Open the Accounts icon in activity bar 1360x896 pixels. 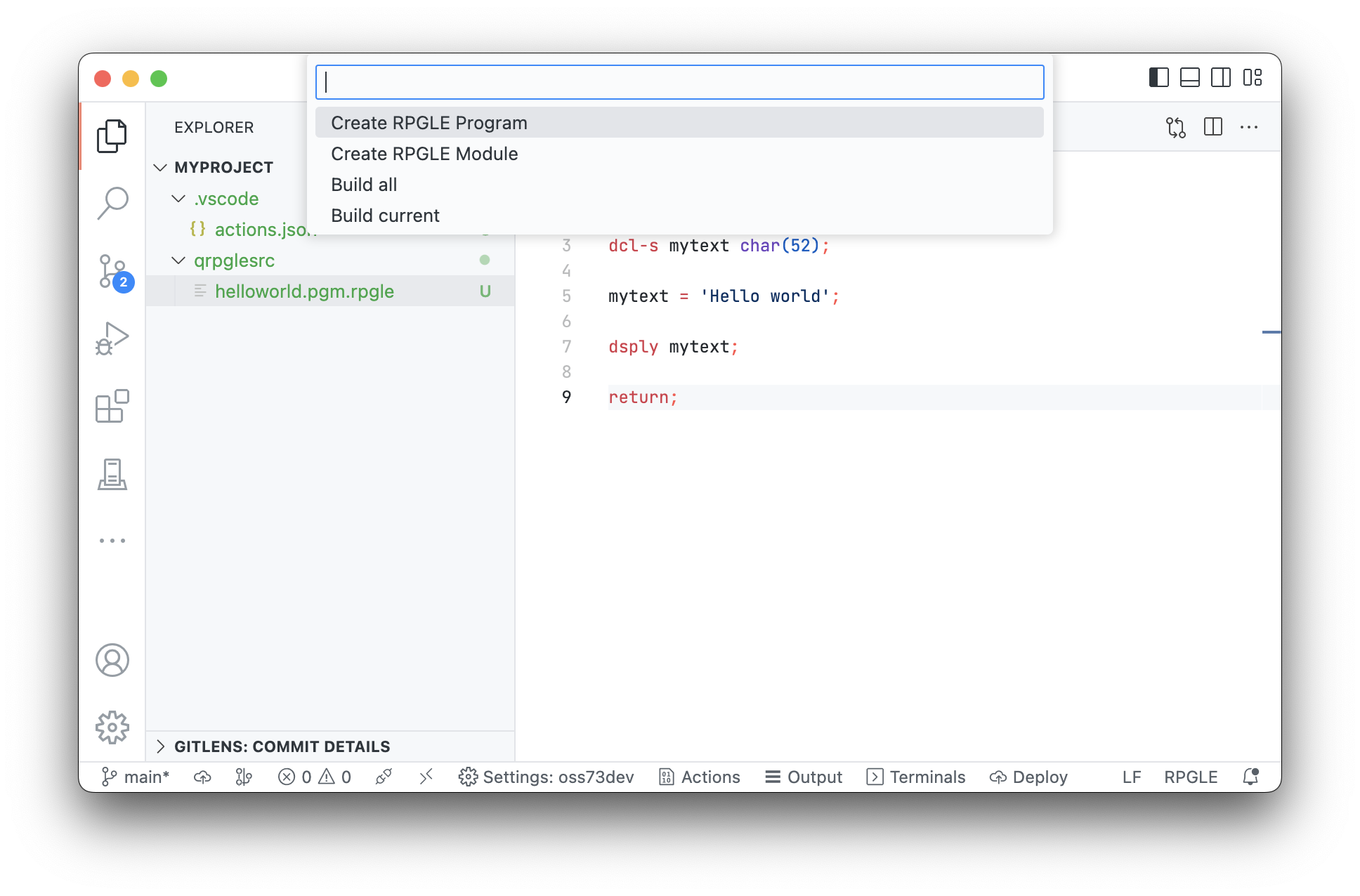(x=112, y=660)
